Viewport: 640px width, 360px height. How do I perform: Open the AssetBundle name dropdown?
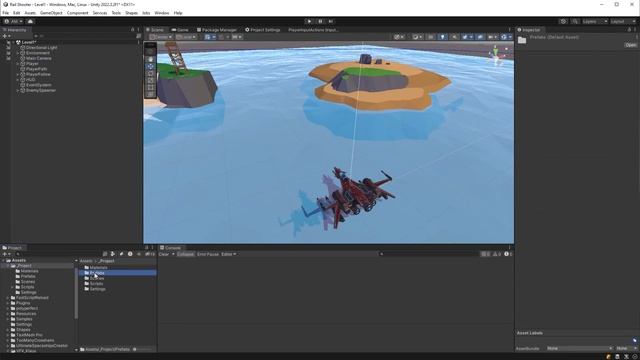coord(579,349)
